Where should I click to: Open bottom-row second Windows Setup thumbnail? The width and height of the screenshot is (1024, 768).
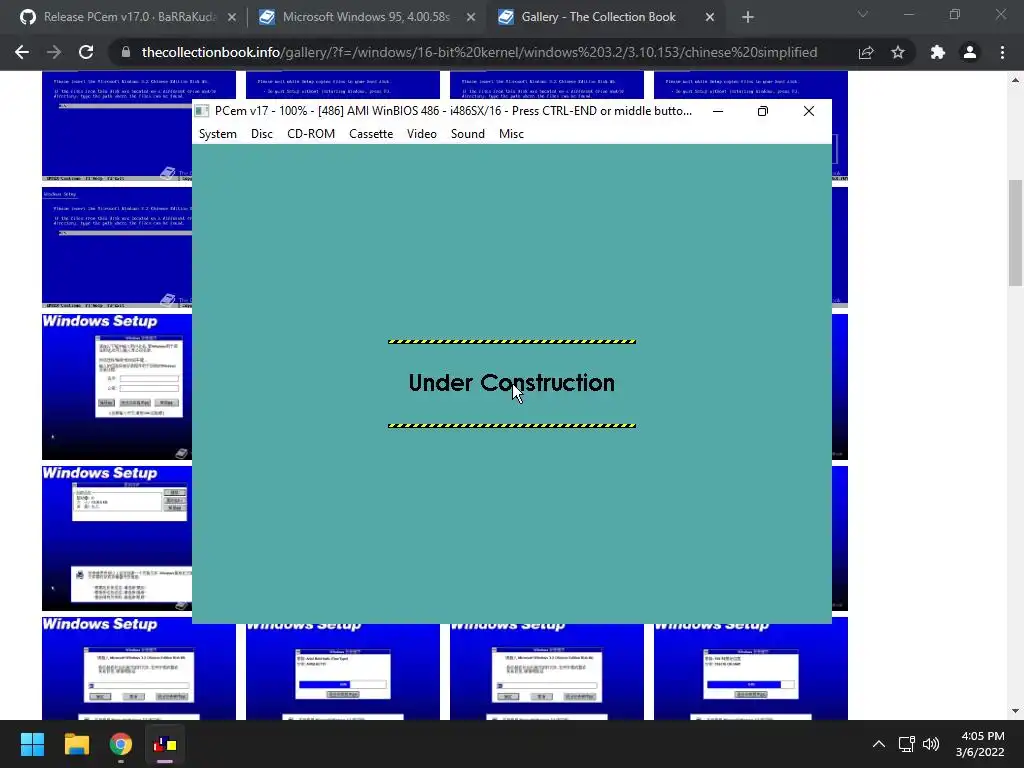[x=343, y=672]
